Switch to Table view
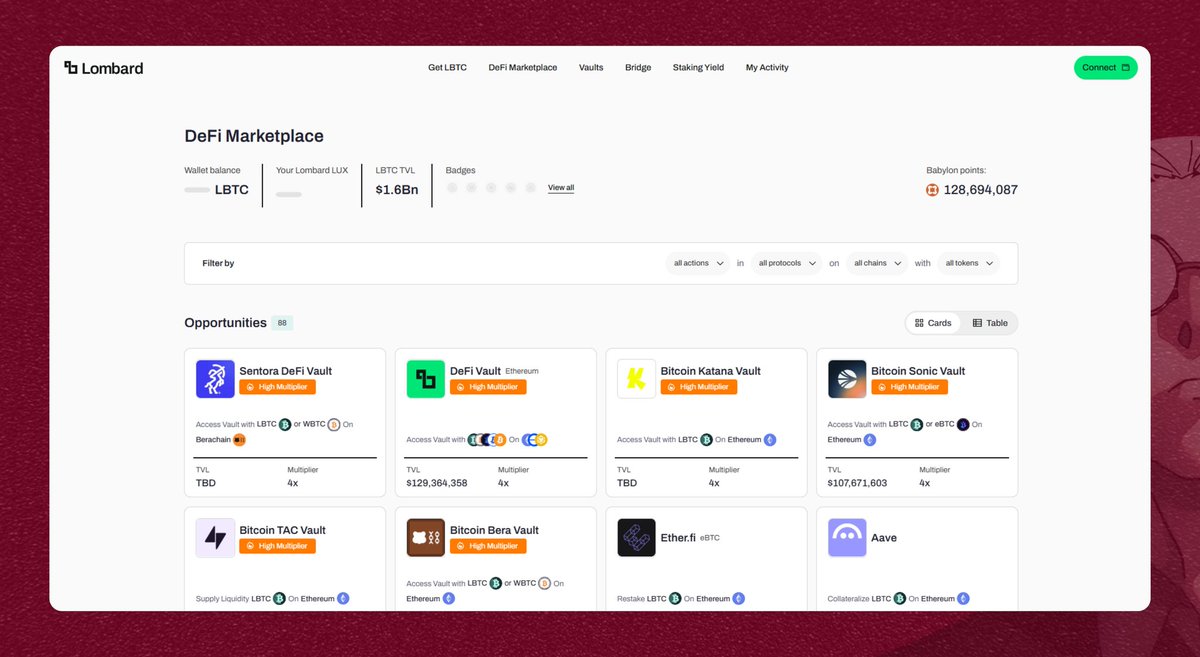 (x=990, y=323)
